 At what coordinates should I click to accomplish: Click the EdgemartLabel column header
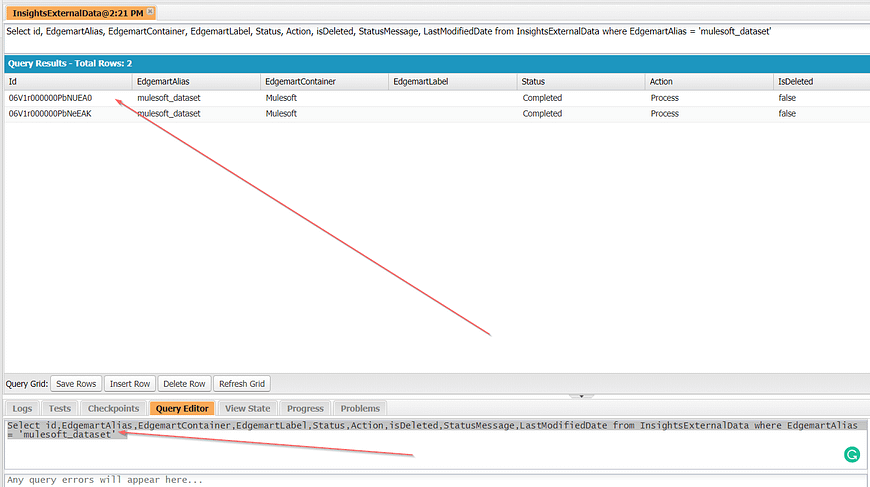[453, 82]
